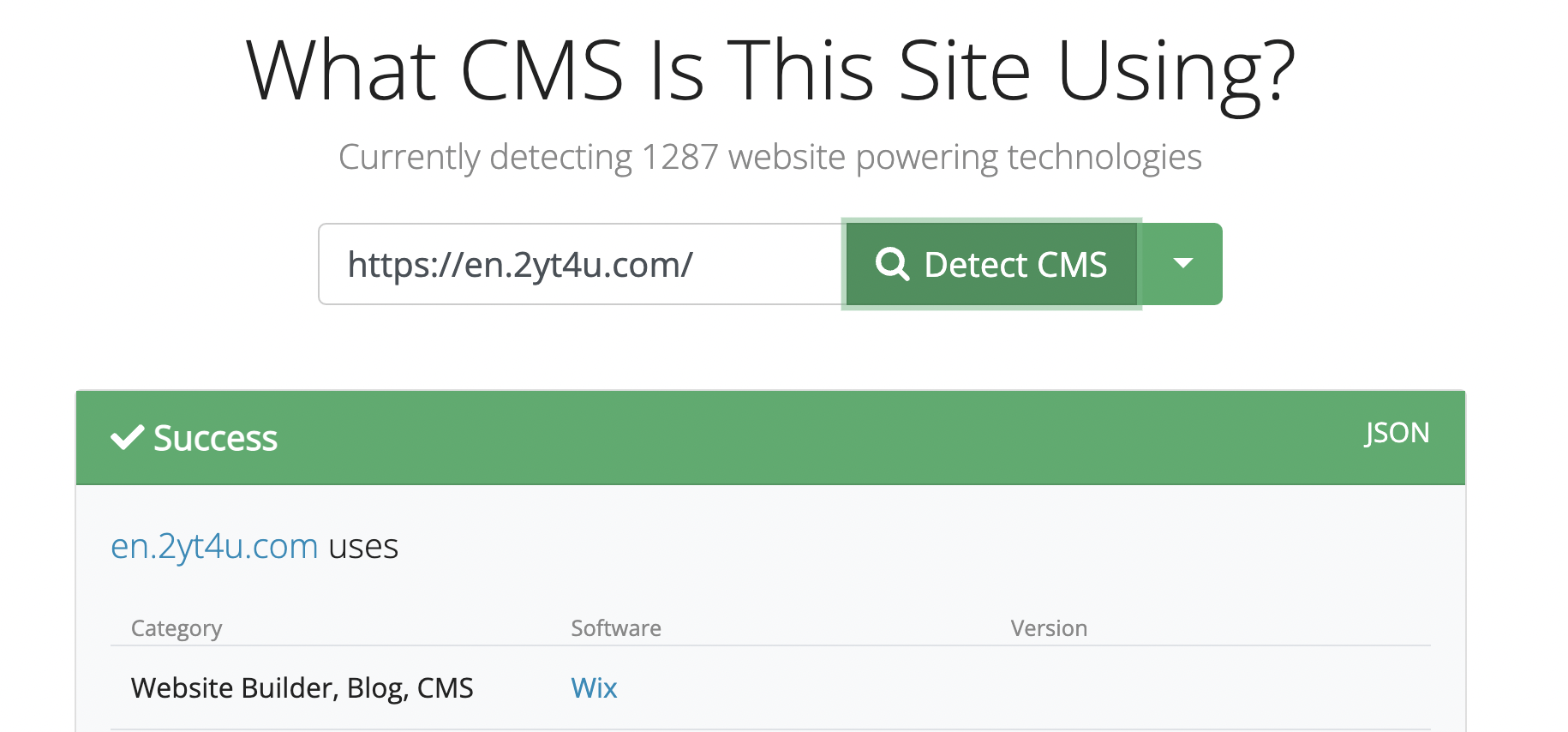Open the JSON result link
Screen dimensions: 1568x732
click(x=1397, y=433)
